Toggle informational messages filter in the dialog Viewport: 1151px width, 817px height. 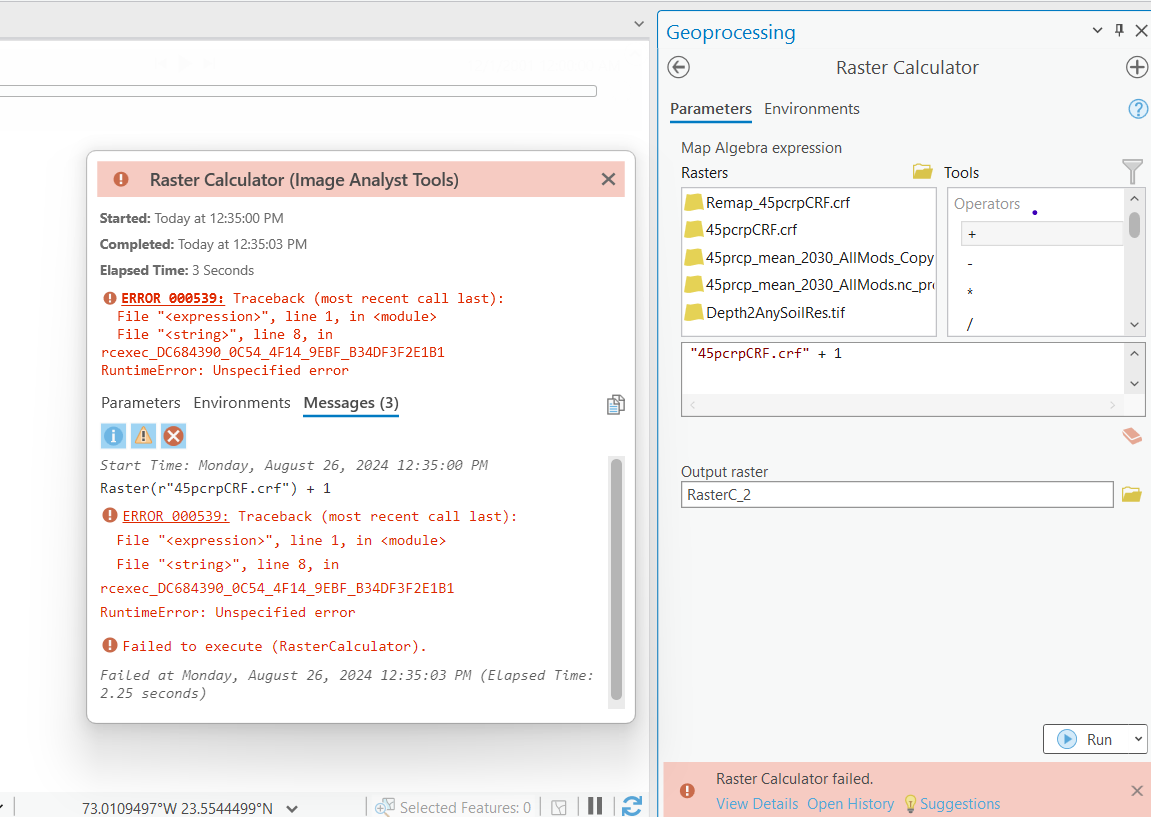(113, 435)
